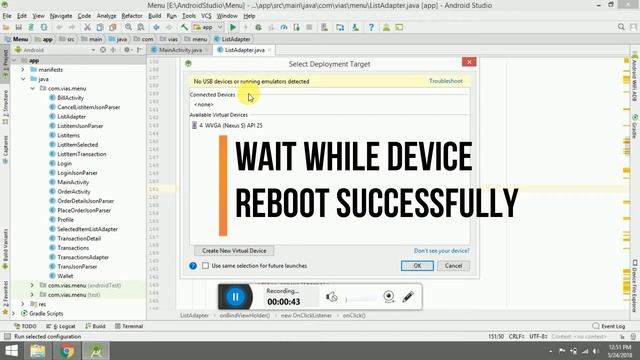The width and height of the screenshot is (640, 360).
Task: Click Don't see your device? link
Action: (x=442, y=251)
